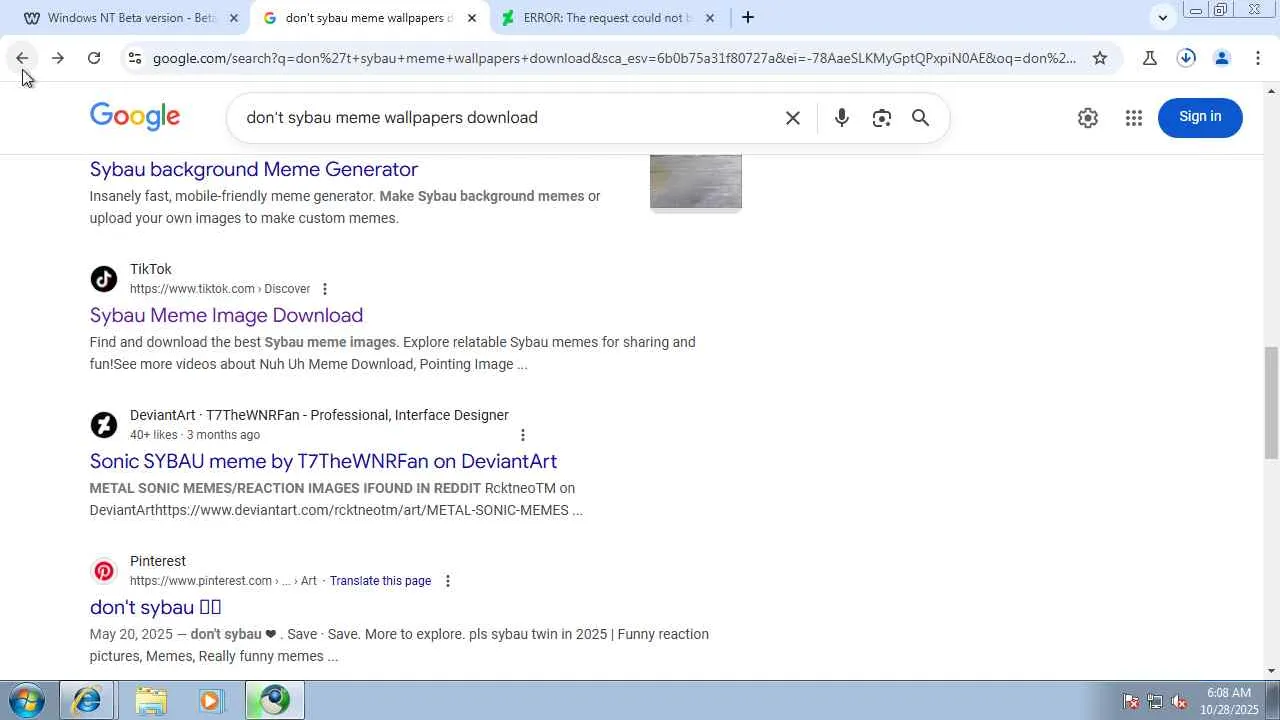The image size is (1280, 720).
Task: Open the browser profile icon
Action: point(1222,58)
